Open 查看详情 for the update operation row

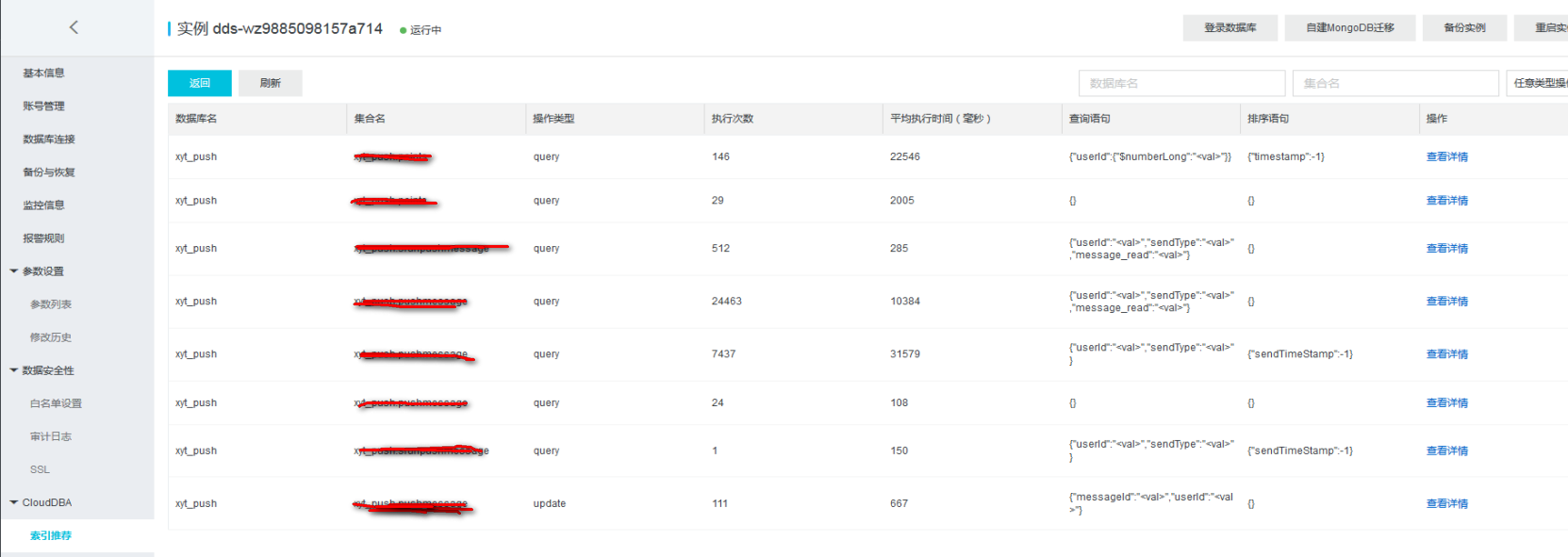[1446, 503]
